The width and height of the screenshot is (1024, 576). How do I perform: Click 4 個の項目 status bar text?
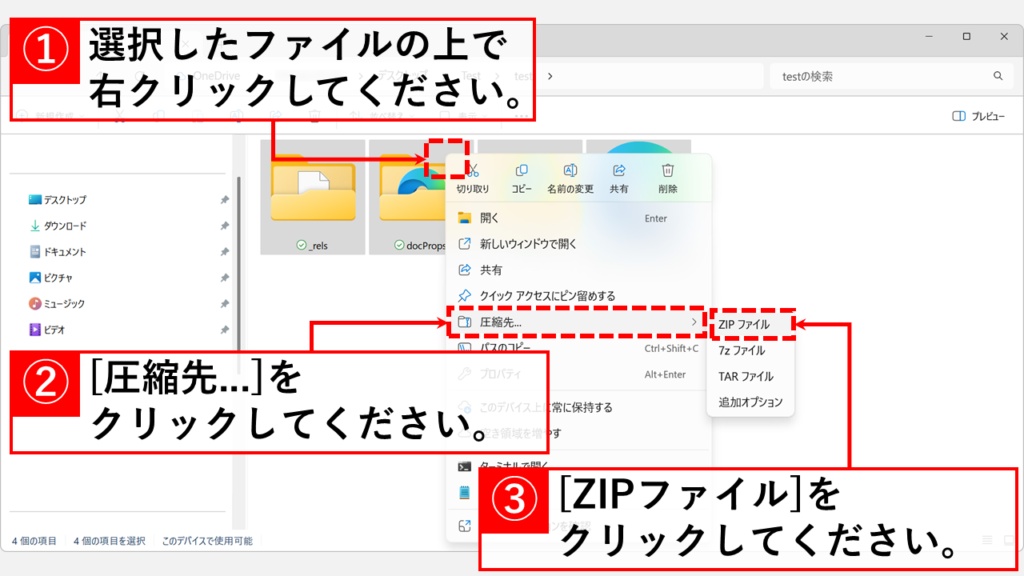[x=34, y=541]
